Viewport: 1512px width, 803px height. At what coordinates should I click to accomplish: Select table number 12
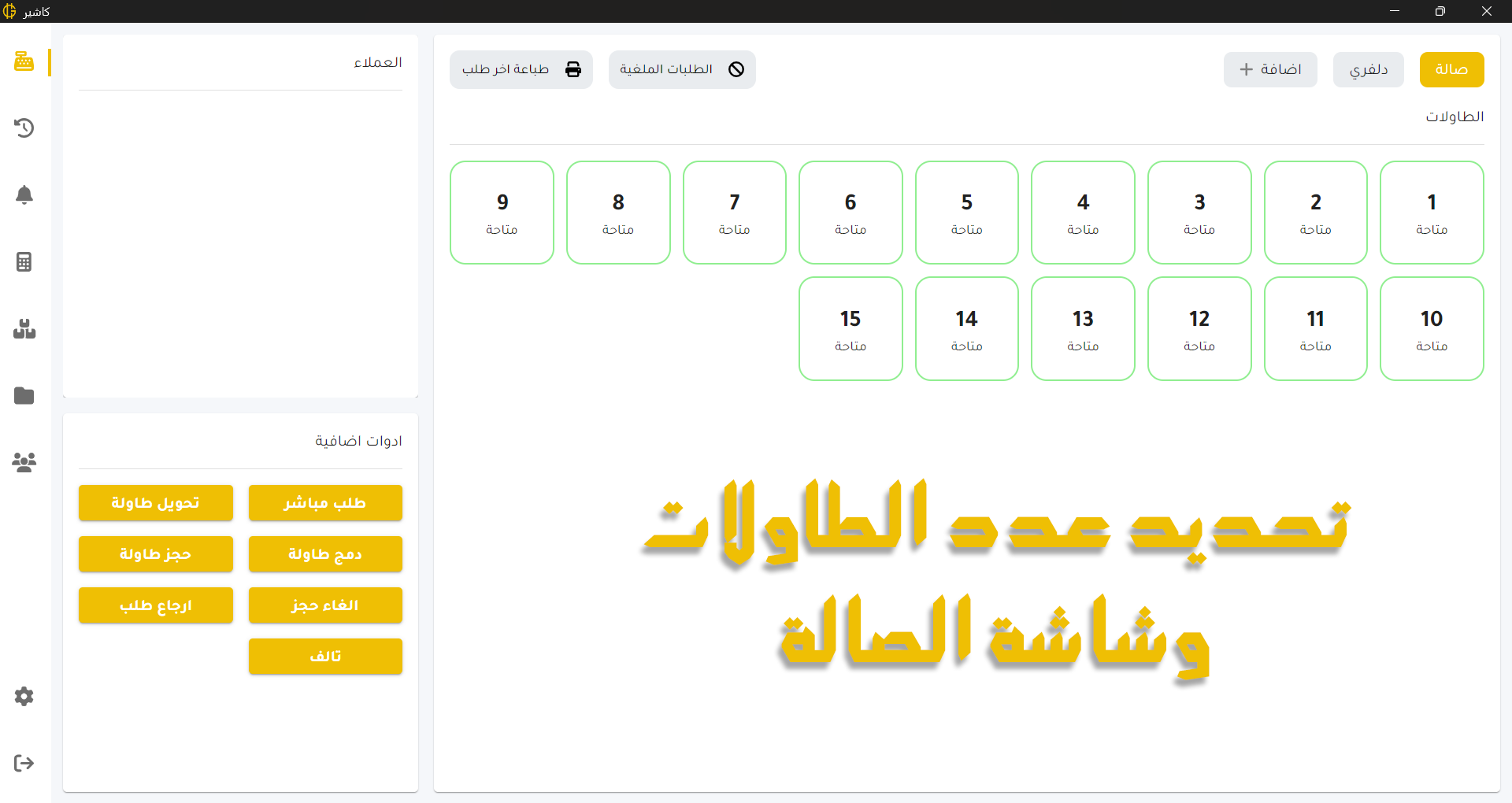[1199, 328]
